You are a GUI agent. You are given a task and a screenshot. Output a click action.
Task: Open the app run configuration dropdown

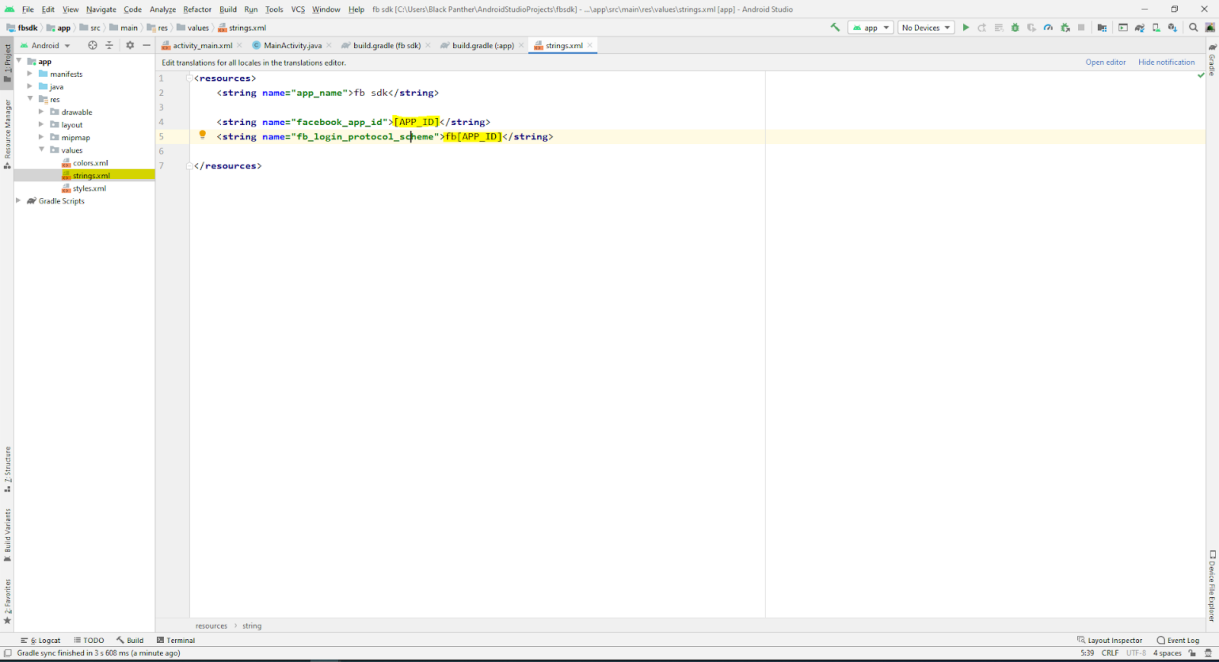870,28
